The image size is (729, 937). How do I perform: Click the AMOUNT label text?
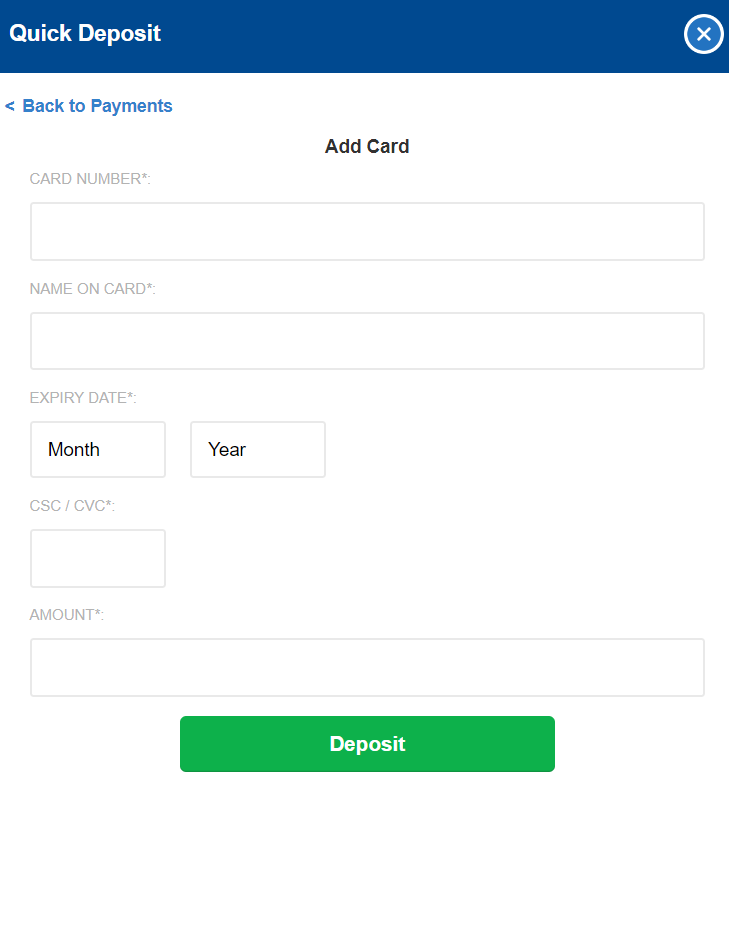click(x=66, y=615)
